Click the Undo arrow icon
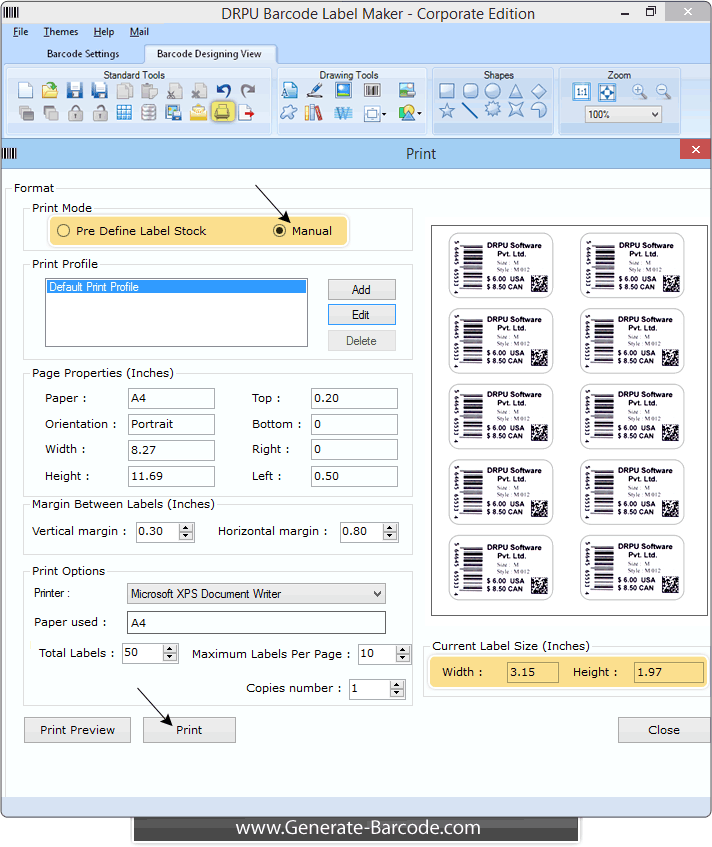 (222, 91)
